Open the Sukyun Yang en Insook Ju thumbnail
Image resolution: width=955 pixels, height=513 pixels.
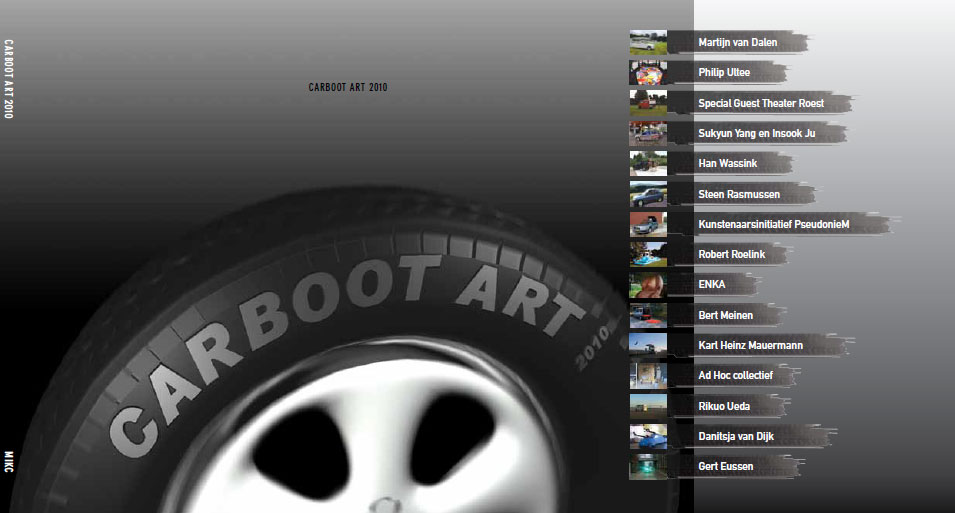[x=648, y=133]
